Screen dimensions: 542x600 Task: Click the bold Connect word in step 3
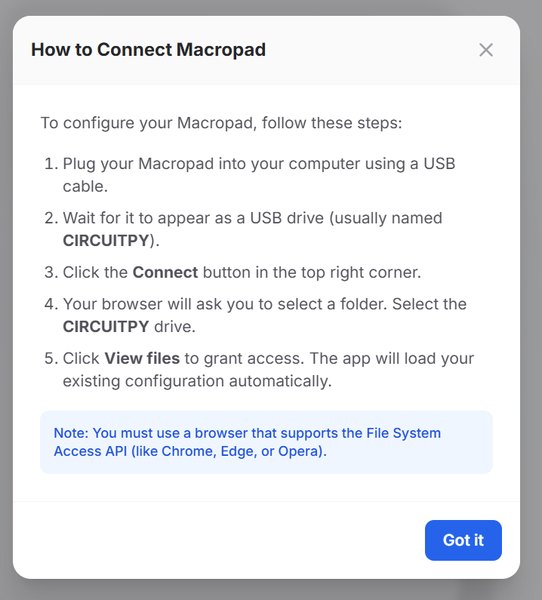coord(165,272)
